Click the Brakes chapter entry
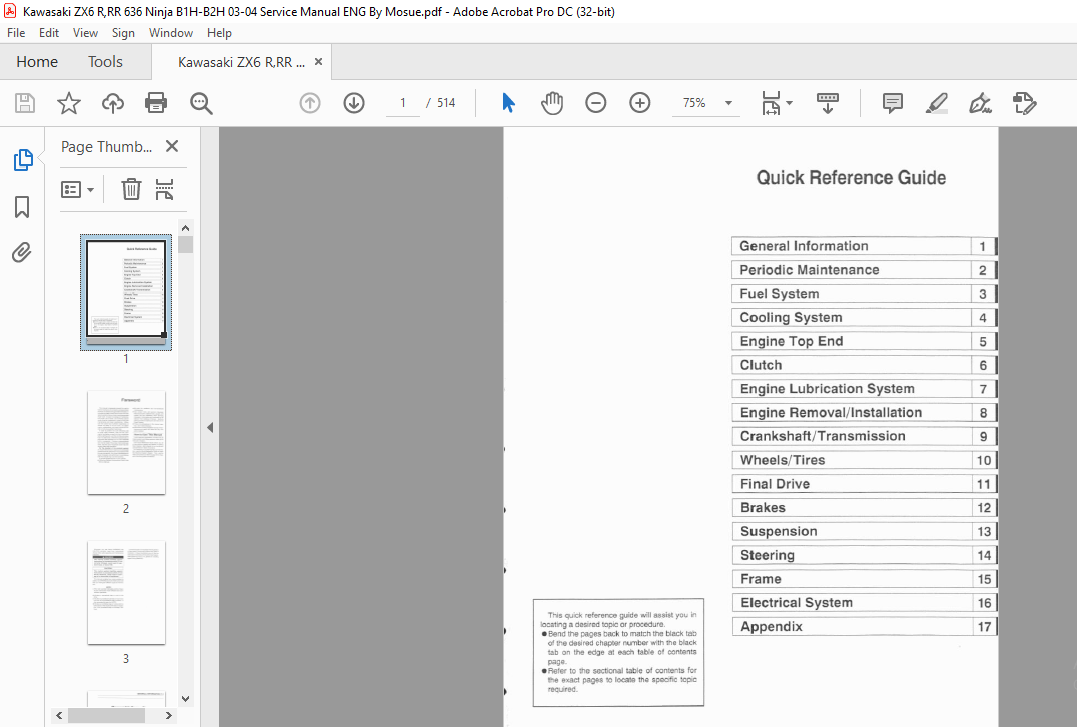Screen dimensions: 1077x727 pos(864,508)
